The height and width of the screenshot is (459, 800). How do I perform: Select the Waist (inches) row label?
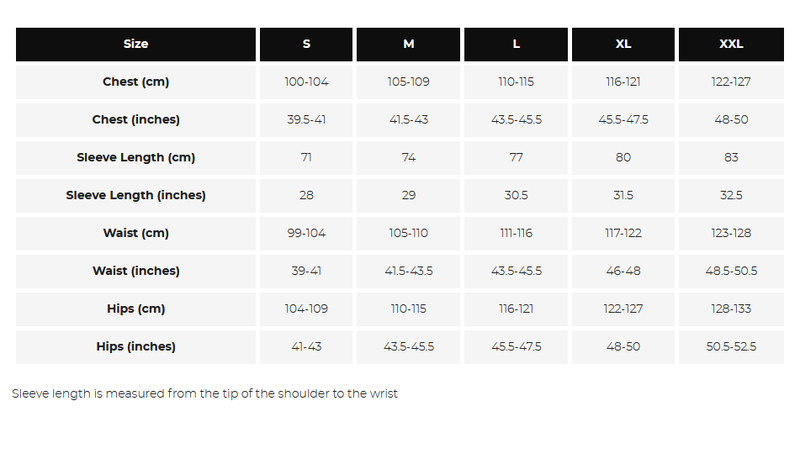(136, 271)
